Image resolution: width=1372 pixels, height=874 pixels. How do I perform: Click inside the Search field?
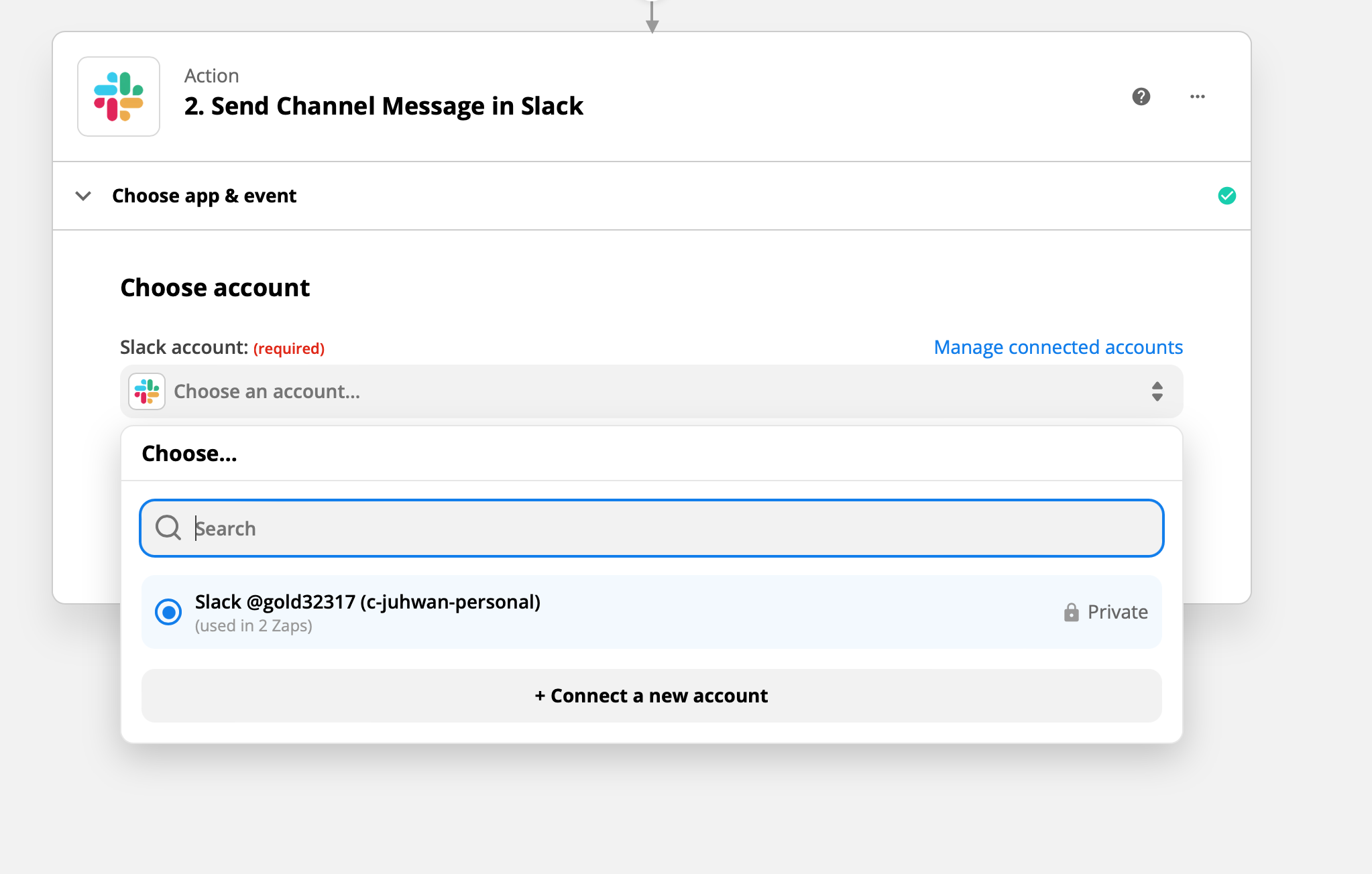pos(604,528)
